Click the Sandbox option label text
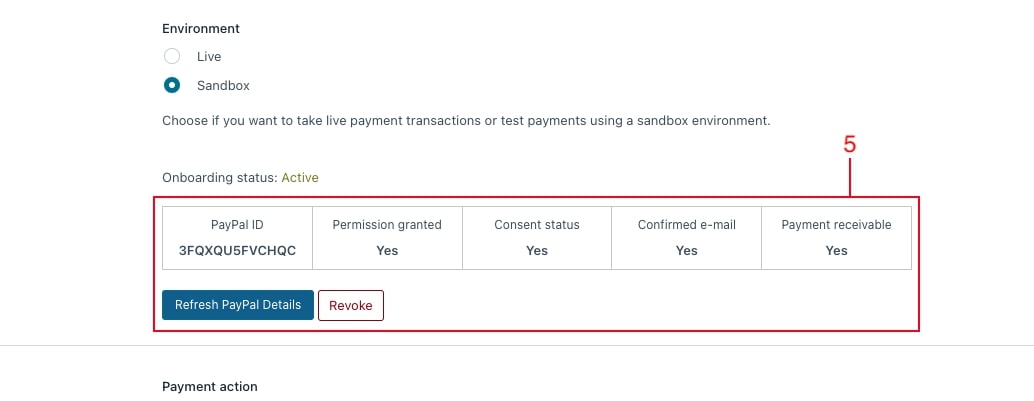 tap(224, 86)
